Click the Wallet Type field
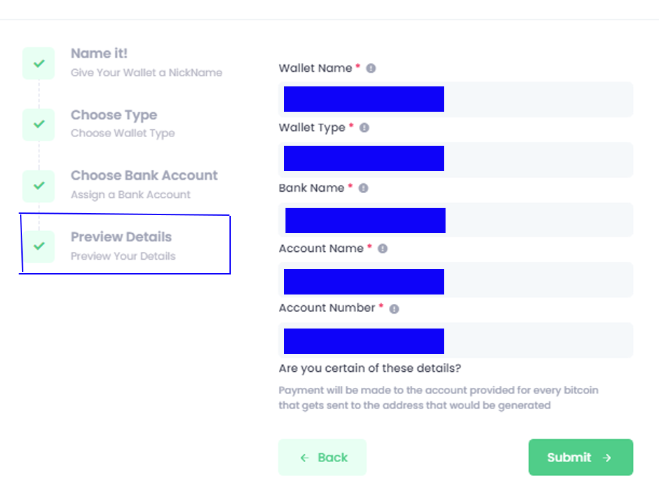 point(456,159)
